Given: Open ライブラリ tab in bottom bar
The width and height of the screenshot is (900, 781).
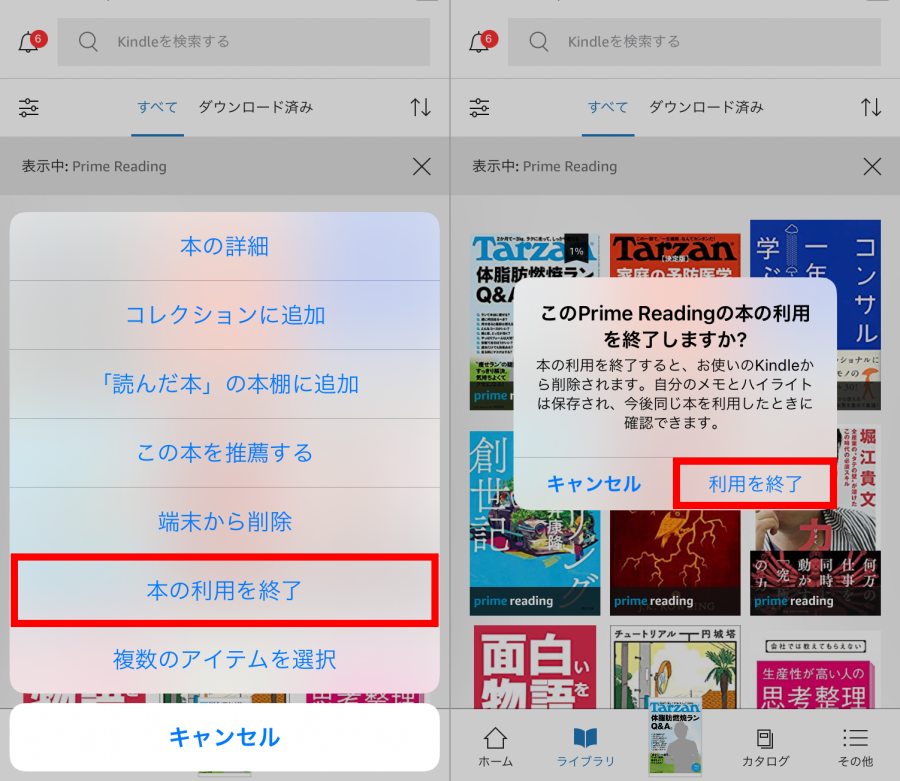Looking at the screenshot, I should coord(585,747).
